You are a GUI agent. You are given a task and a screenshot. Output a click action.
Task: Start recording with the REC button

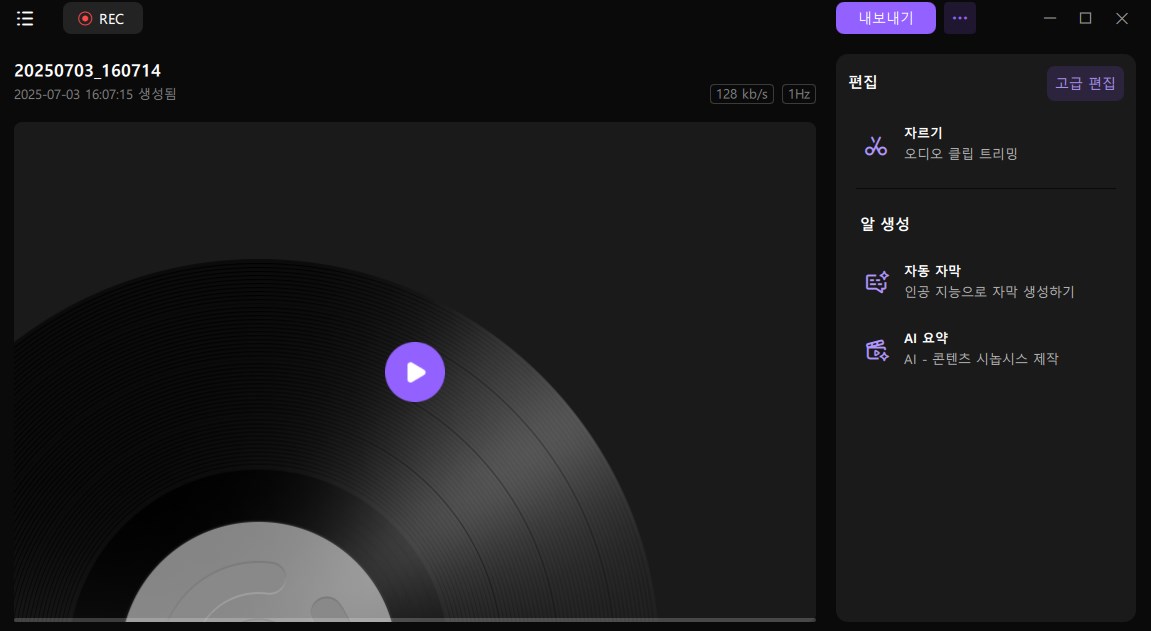point(102,19)
